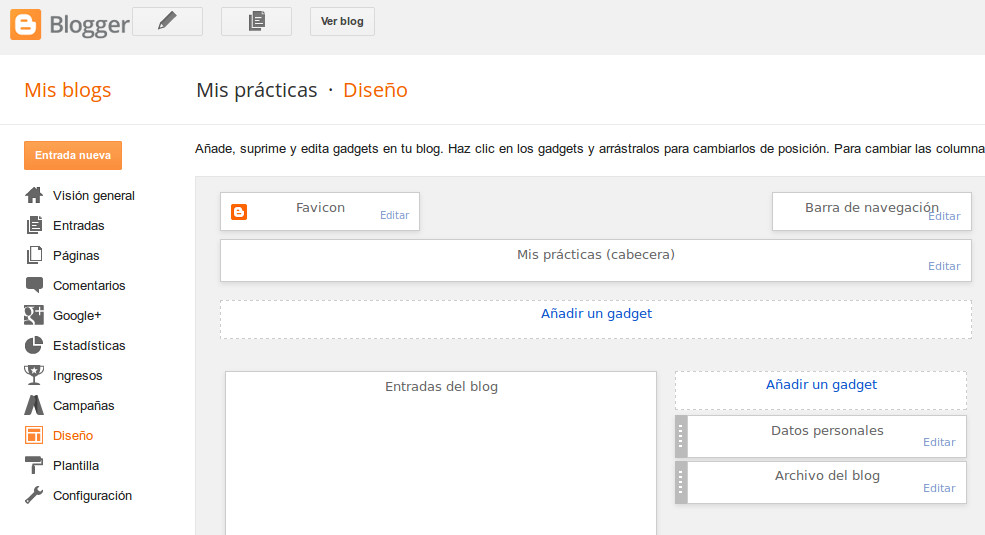
Task: Click the Blogger logo icon
Action: [x=26, y=24]
